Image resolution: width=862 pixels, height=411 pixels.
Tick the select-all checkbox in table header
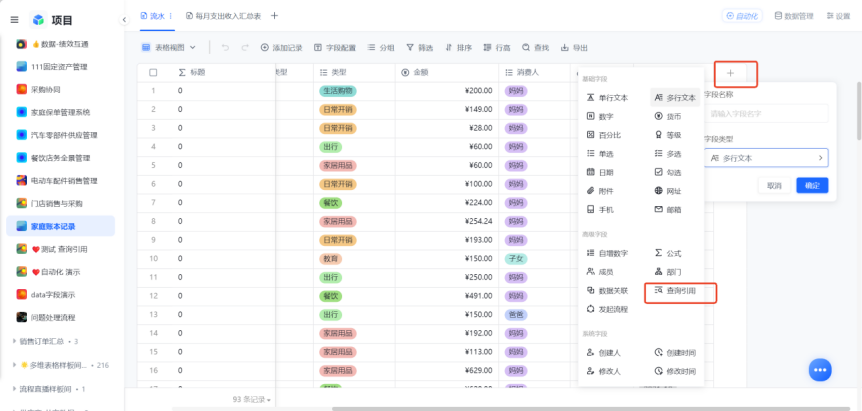click(x=153, y=73)
